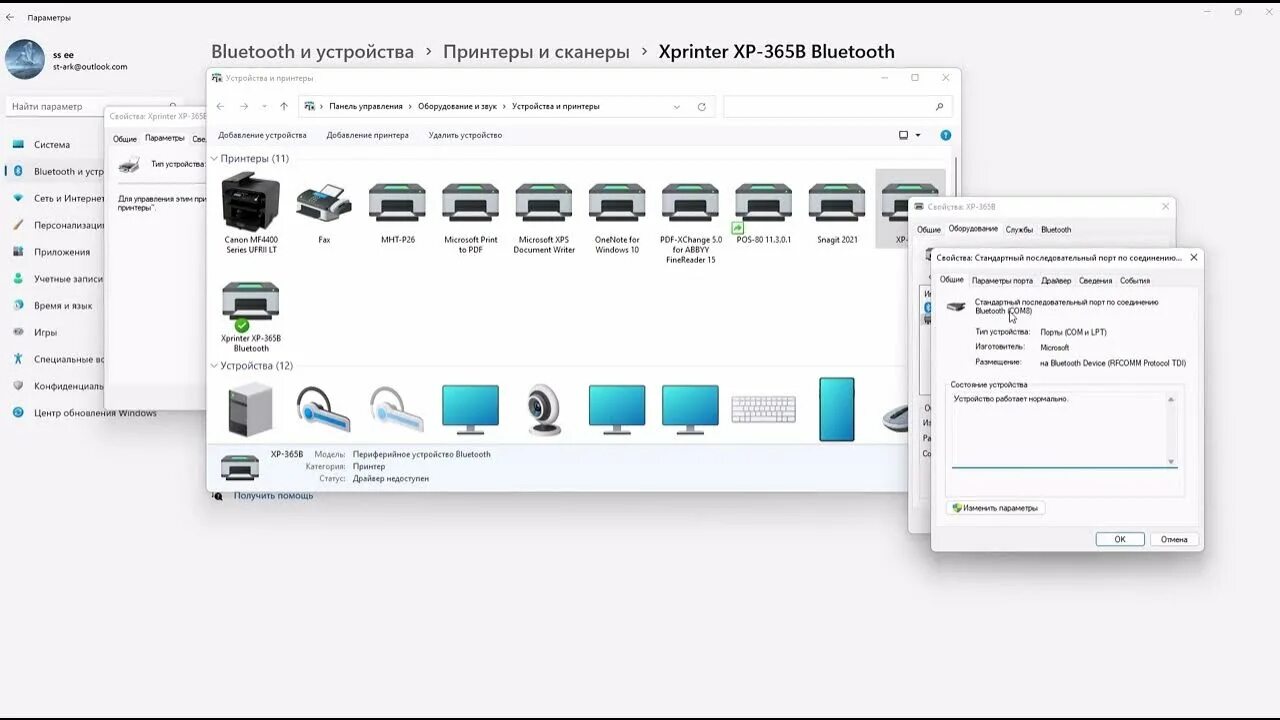Select the webcam device icon
Image resolution: width=1280 pixels, height=720 pixels.
tap(544, 409)
